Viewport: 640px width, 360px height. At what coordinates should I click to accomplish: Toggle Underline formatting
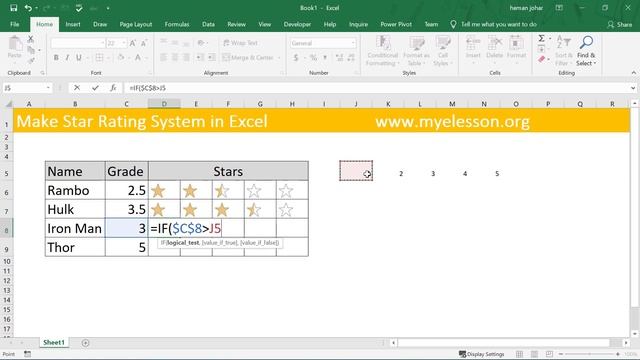point(78,58)
